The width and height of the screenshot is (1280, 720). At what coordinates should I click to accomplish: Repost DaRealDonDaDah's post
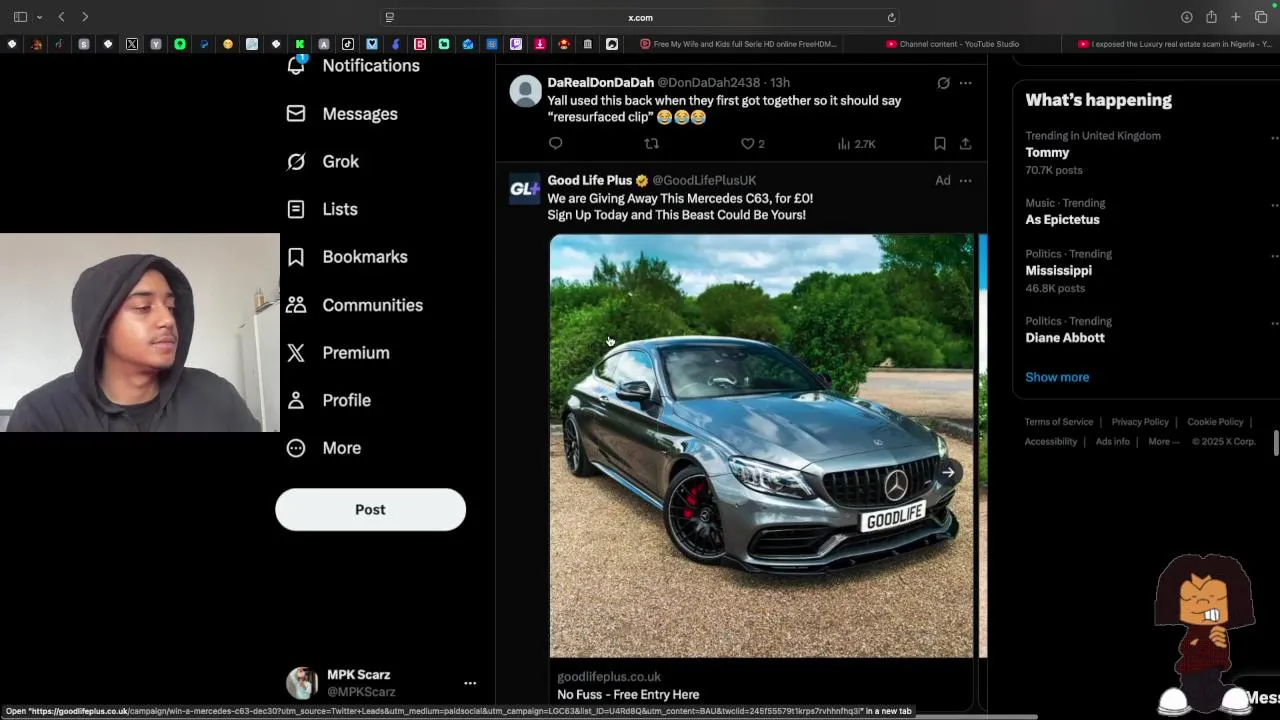652,144
